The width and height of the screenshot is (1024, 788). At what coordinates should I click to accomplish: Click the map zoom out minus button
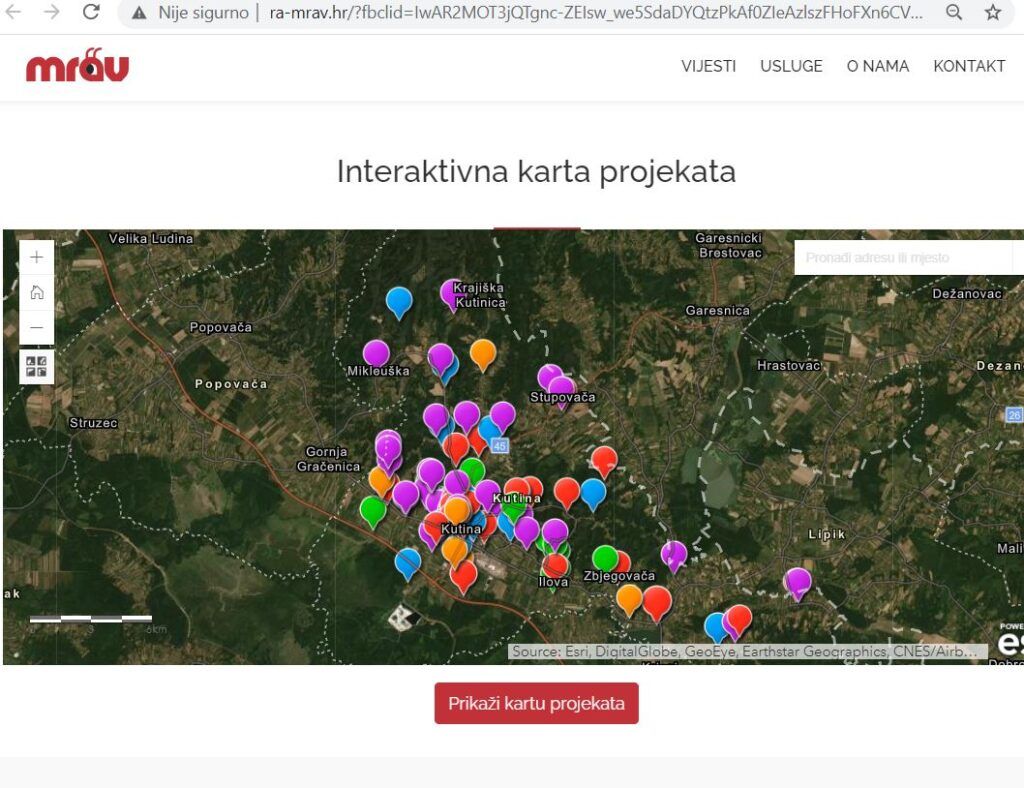pyautogui.click(x=37, y=327)
